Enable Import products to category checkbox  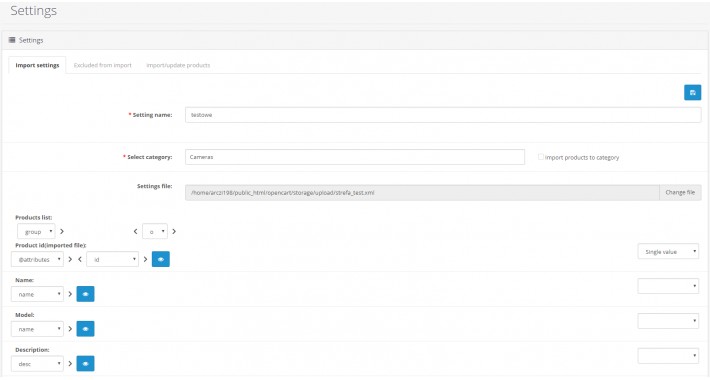tap(541, 157)
